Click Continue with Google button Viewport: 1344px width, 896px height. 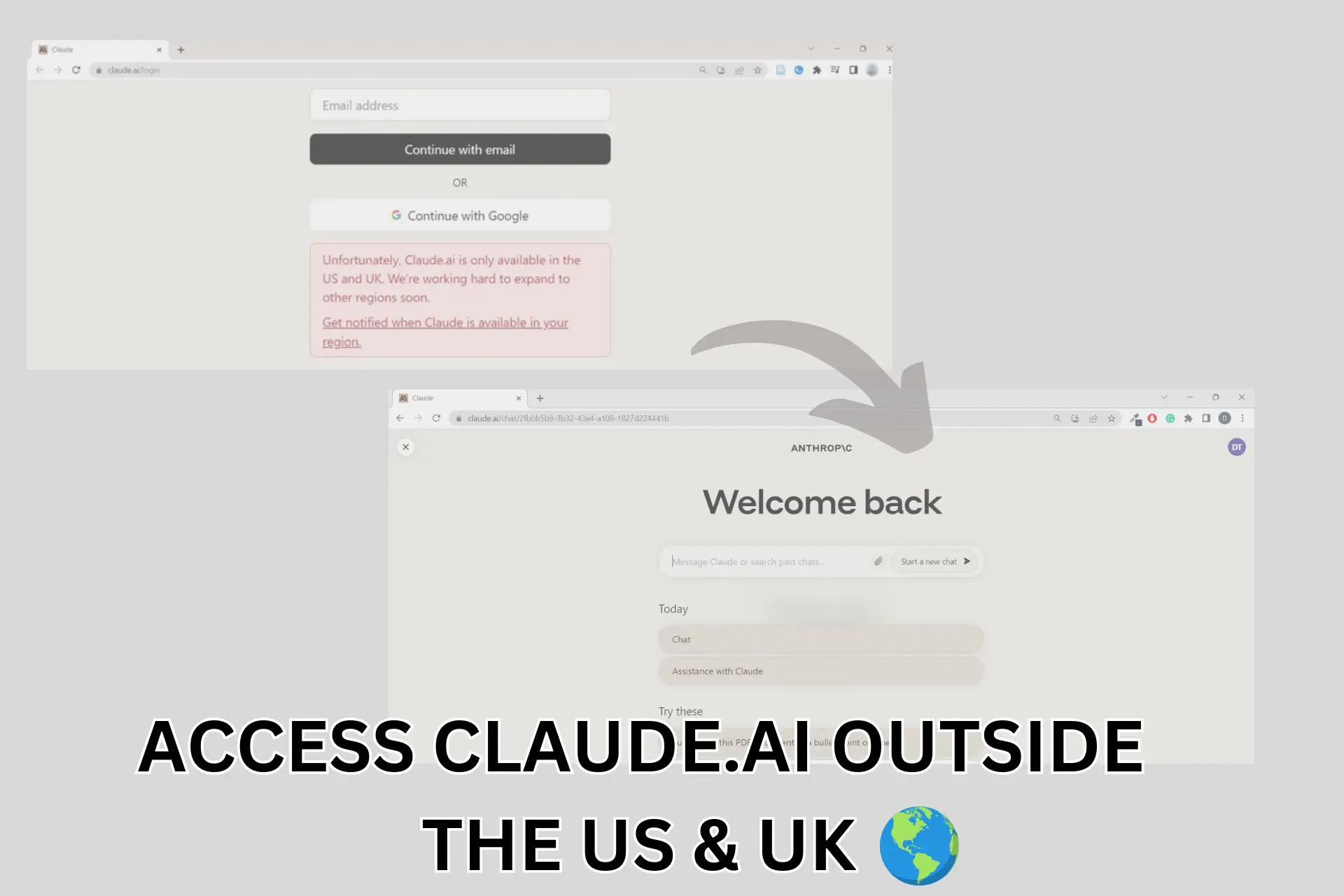tap(459, 215)
